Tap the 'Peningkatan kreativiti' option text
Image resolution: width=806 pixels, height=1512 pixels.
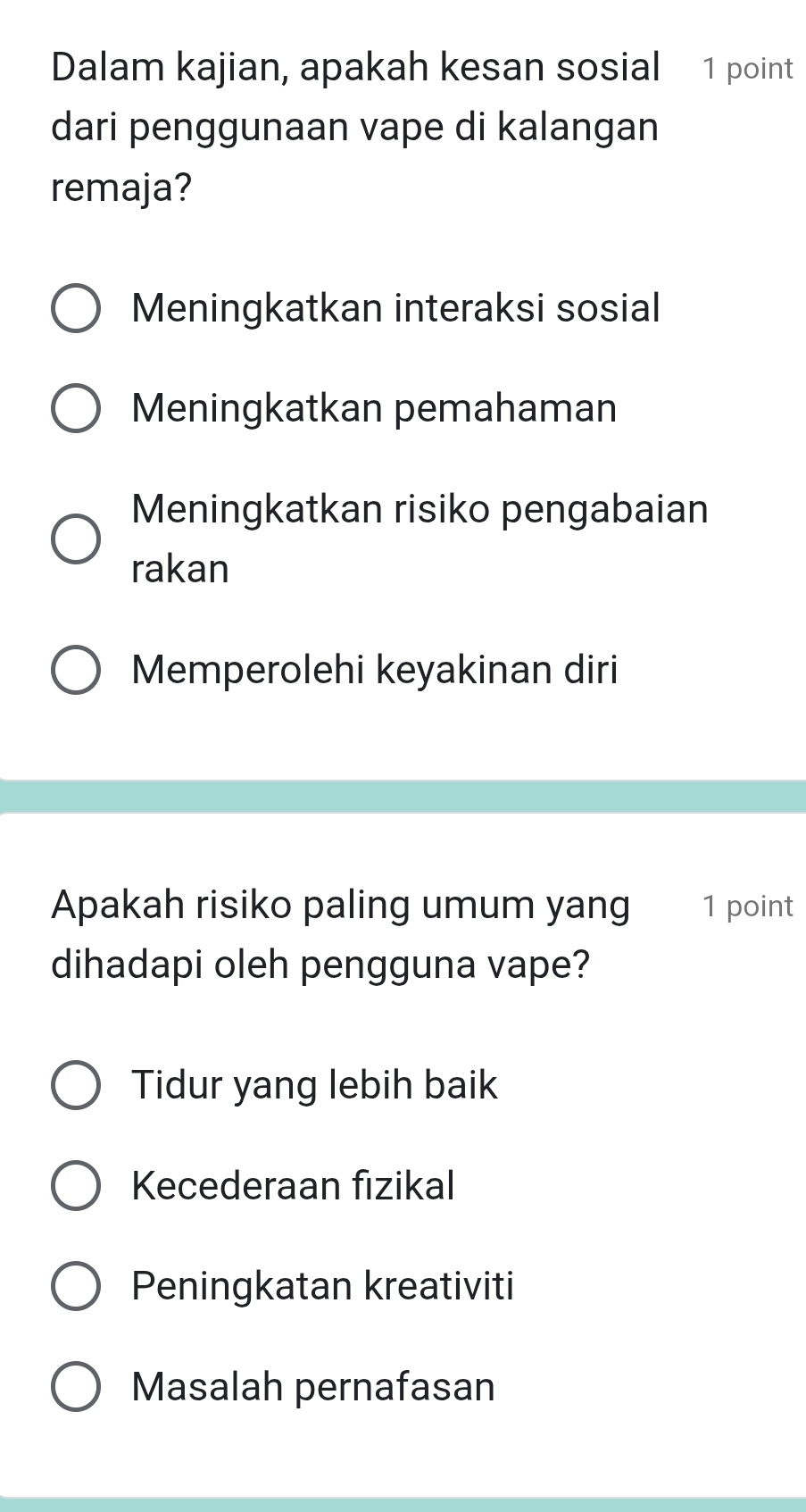(x=322, y=1286)
